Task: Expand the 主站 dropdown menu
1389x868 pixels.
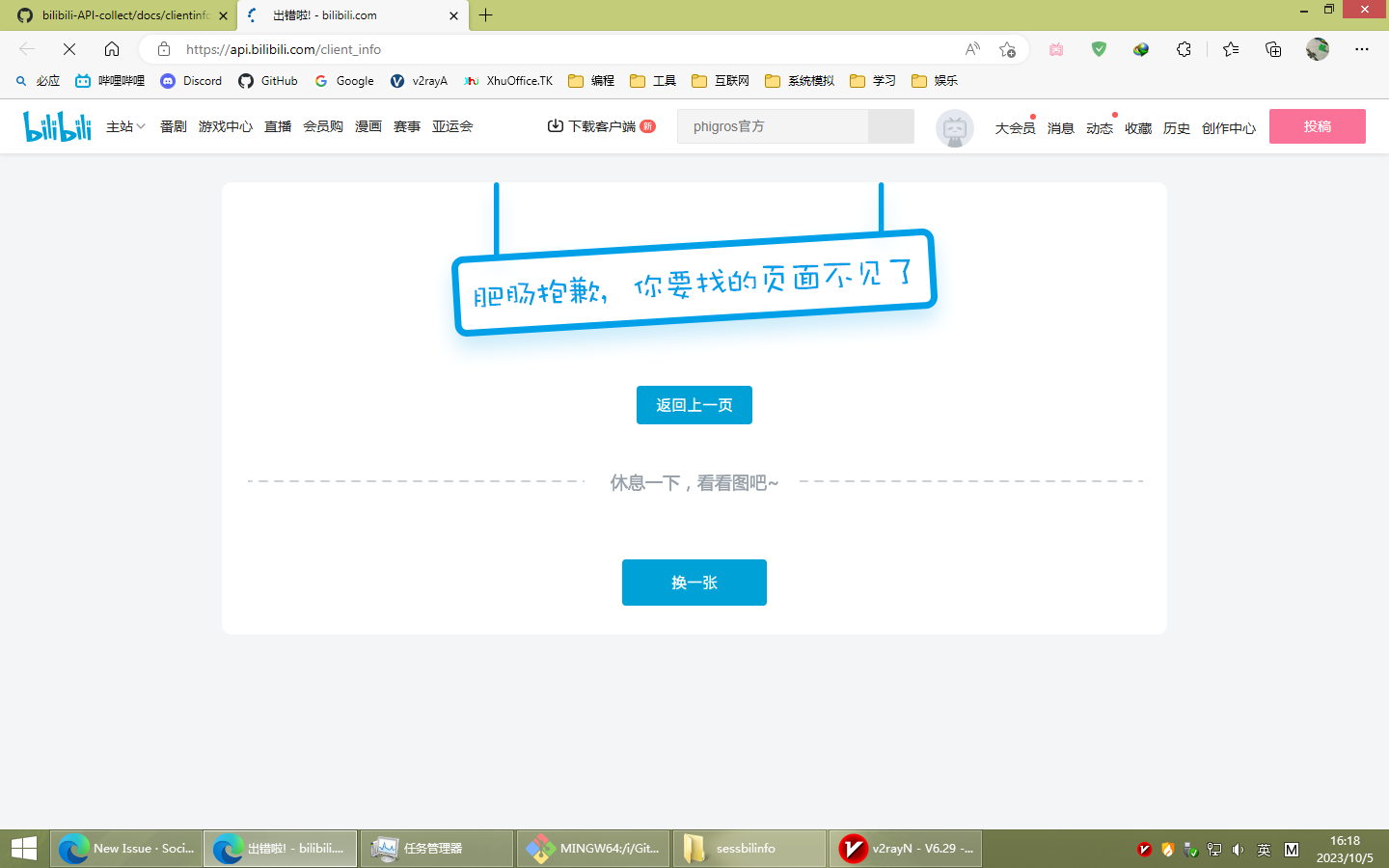Action: click(x=124, y=126)
